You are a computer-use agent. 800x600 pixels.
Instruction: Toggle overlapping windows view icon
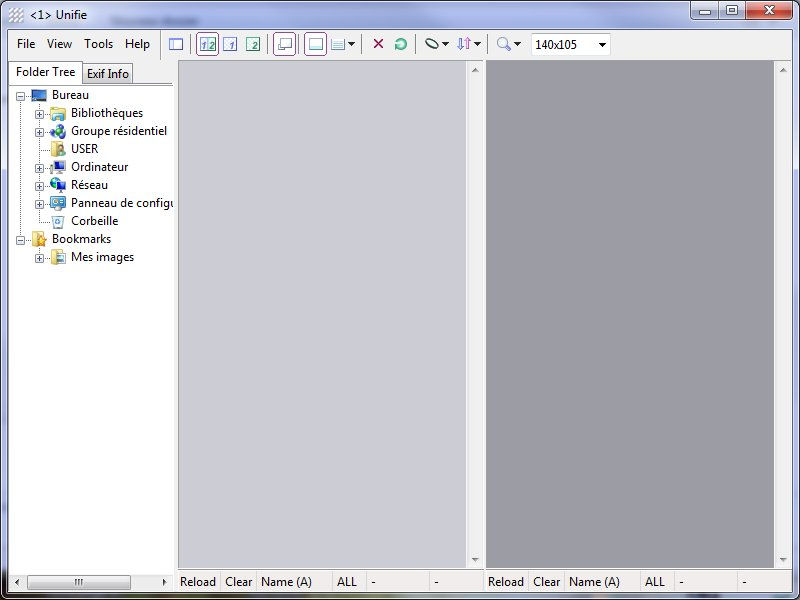[x=285, y=44]
